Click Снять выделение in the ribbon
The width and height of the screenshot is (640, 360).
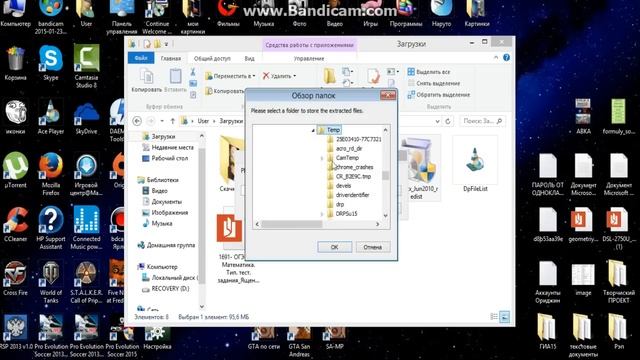click(433, 83)
